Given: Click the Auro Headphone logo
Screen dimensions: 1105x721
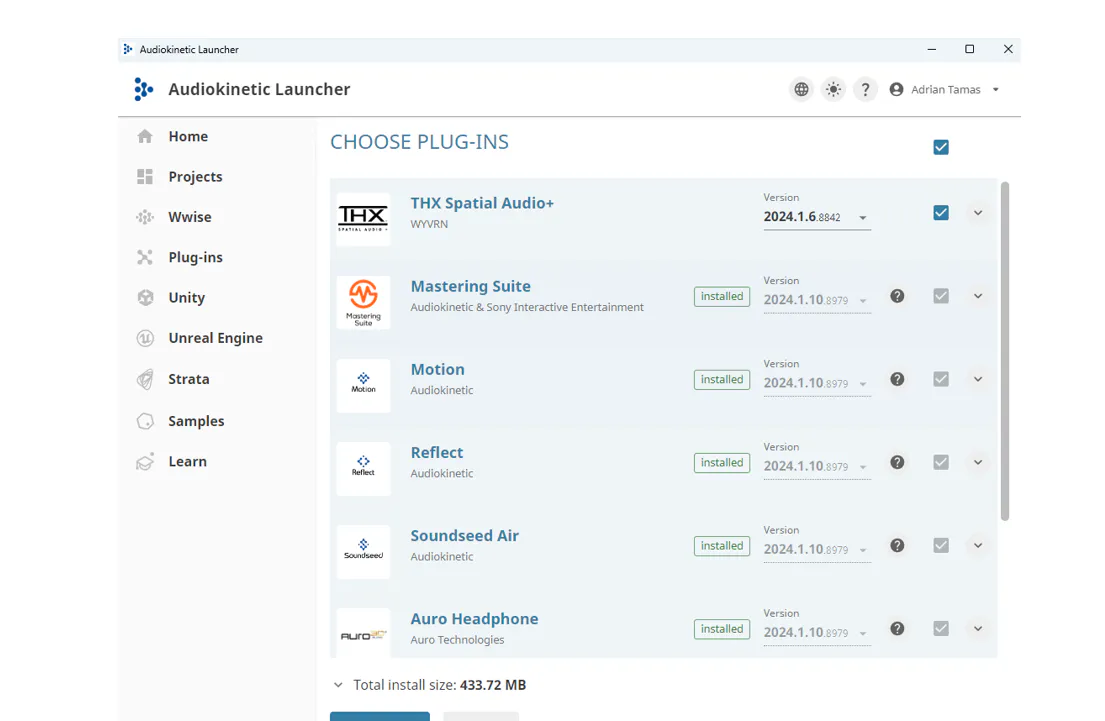Looking at the screenshot, I should point(363,633).
